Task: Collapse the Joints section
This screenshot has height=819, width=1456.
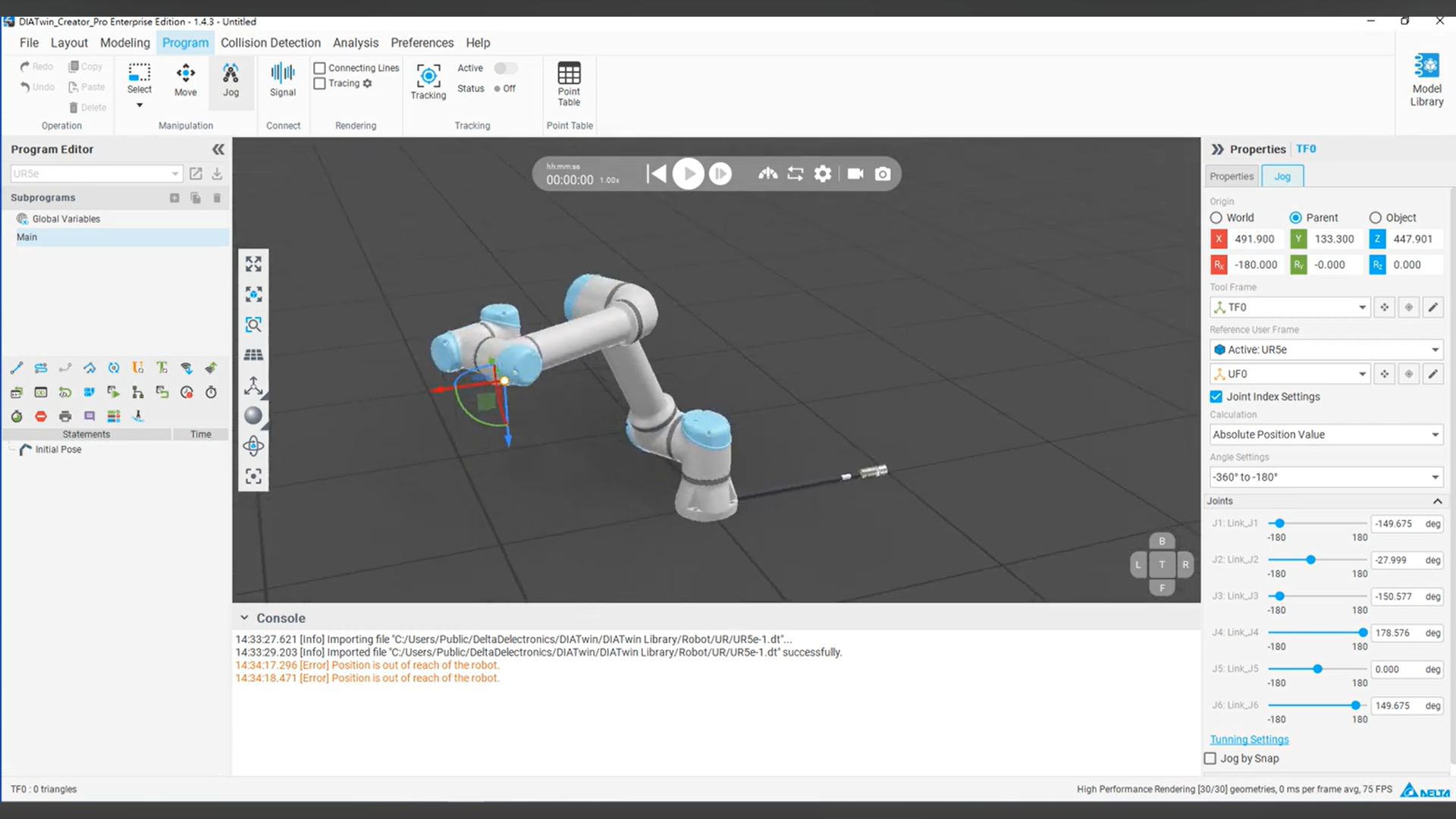Action: 1437,501
